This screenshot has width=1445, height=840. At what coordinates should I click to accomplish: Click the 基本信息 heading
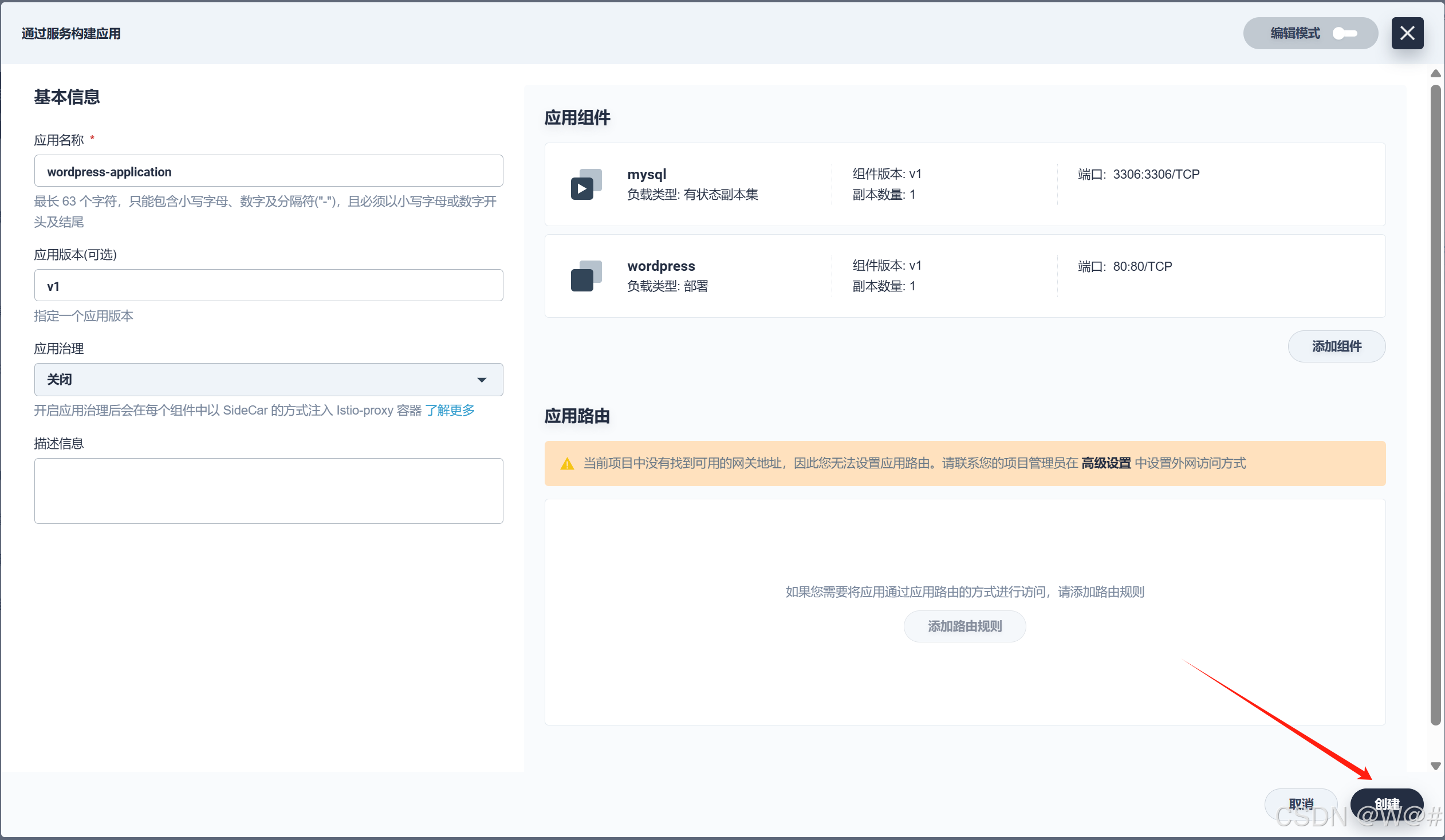(x=66, y=97)
